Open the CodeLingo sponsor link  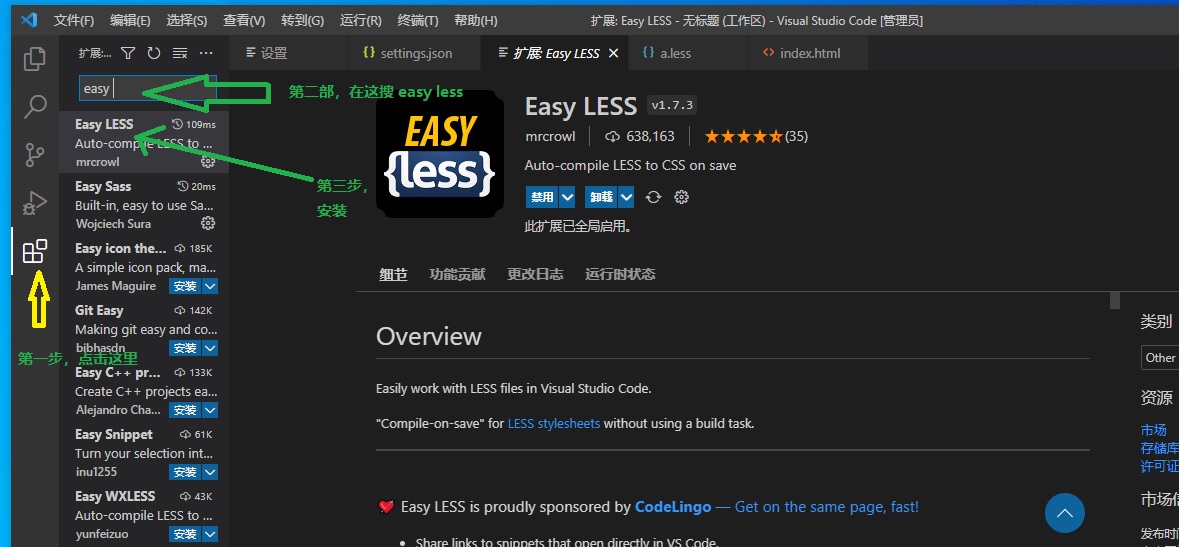[x=673, y=507]
